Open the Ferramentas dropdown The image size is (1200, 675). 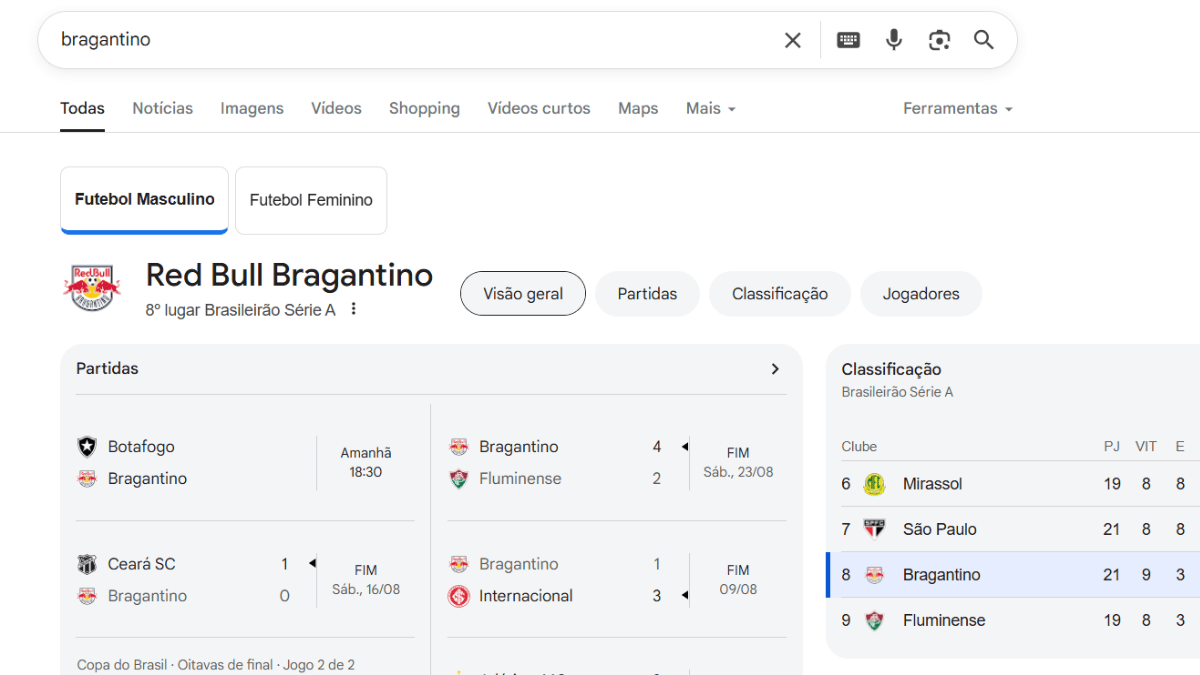(x=957, y=108)
